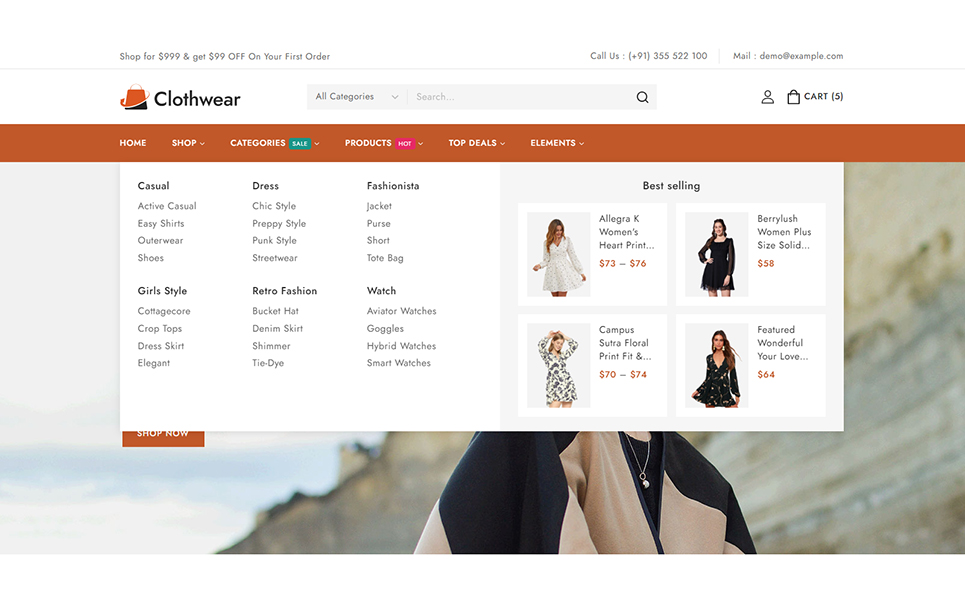This screenshot has width=965, height=600.
Task: Open the Aviator Watches link
Action: tap(401, 311)
